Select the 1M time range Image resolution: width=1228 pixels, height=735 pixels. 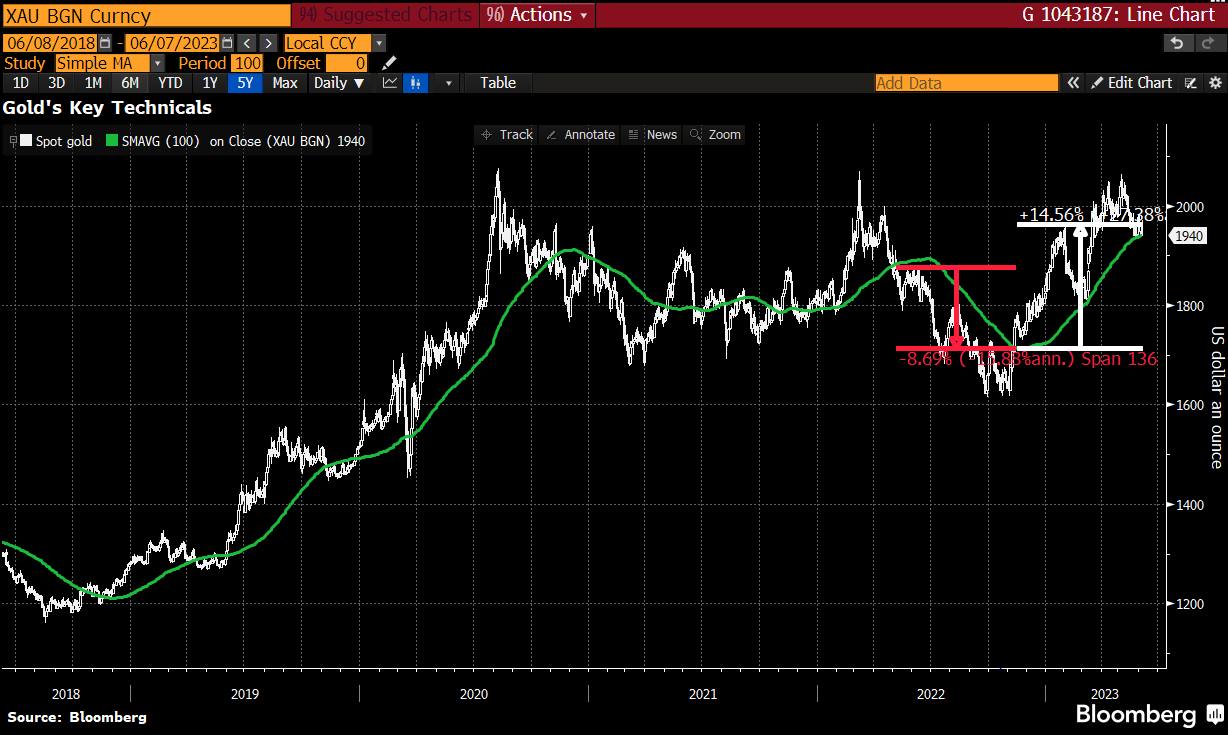click(93, 83)
